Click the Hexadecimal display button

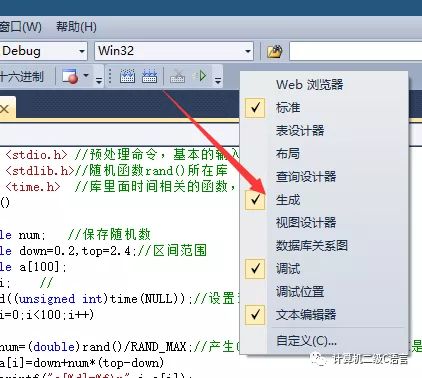click(22, 77)
